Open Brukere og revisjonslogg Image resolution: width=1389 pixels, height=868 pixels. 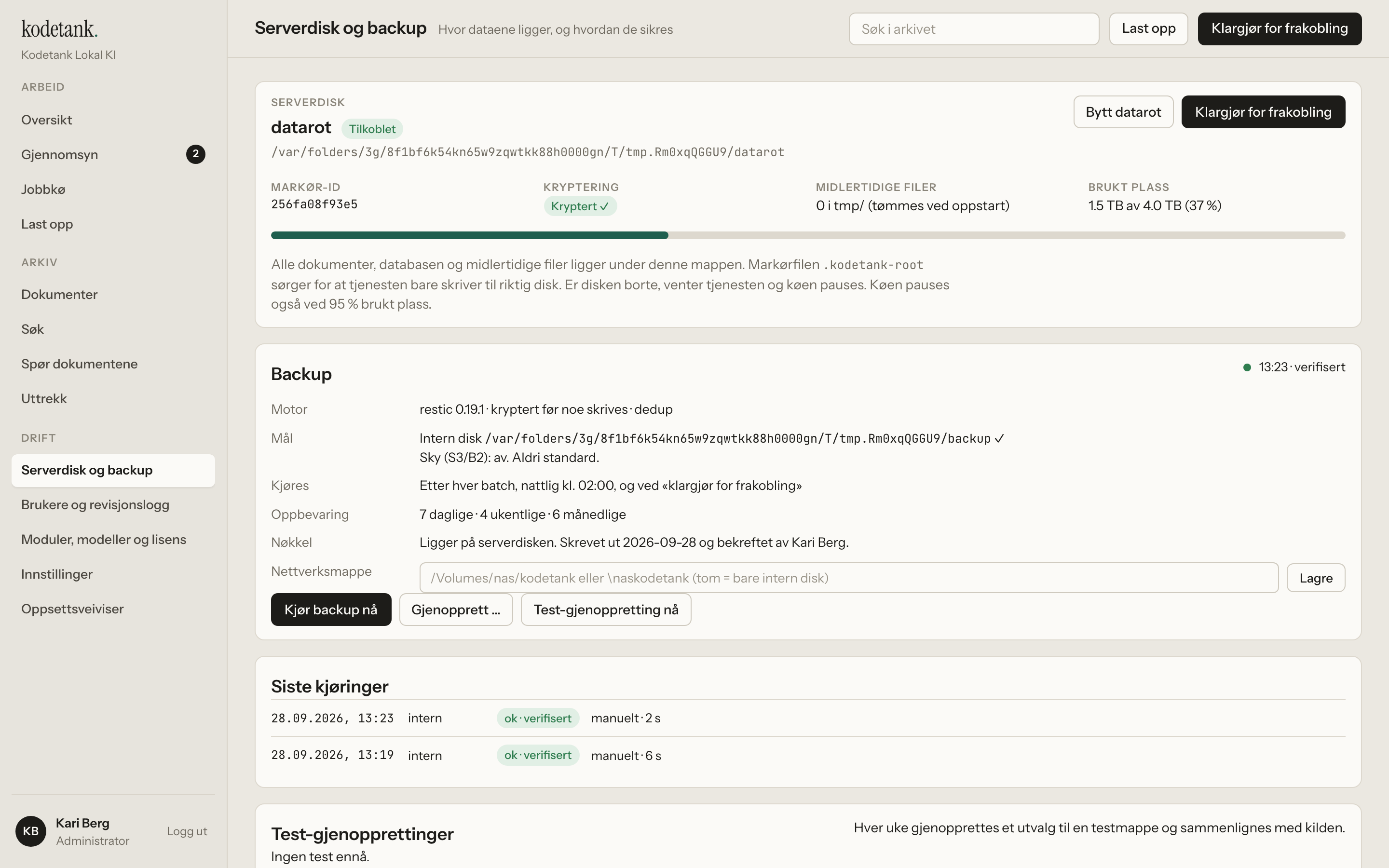113,504
